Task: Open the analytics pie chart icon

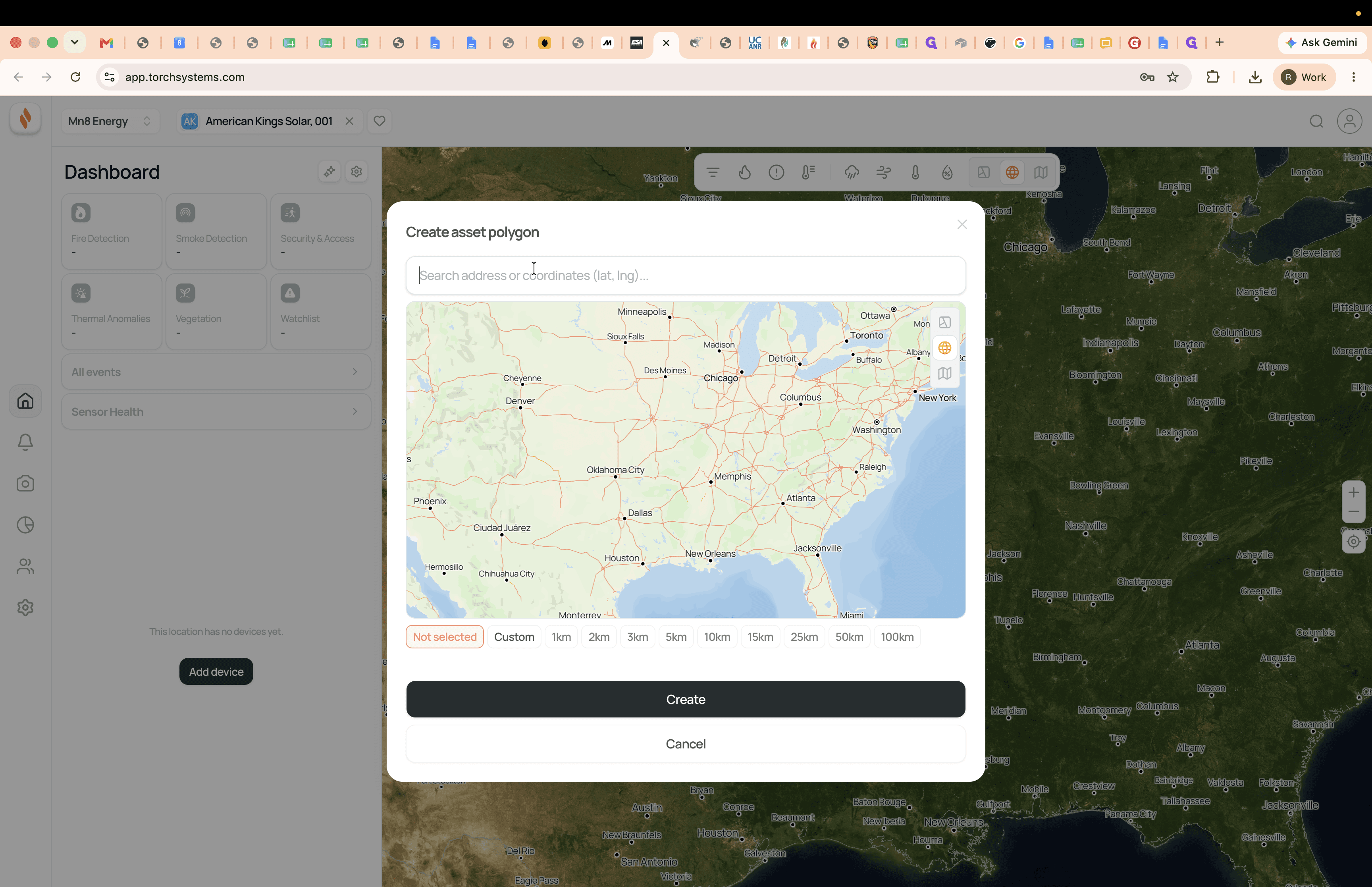Action: [25, 525]
